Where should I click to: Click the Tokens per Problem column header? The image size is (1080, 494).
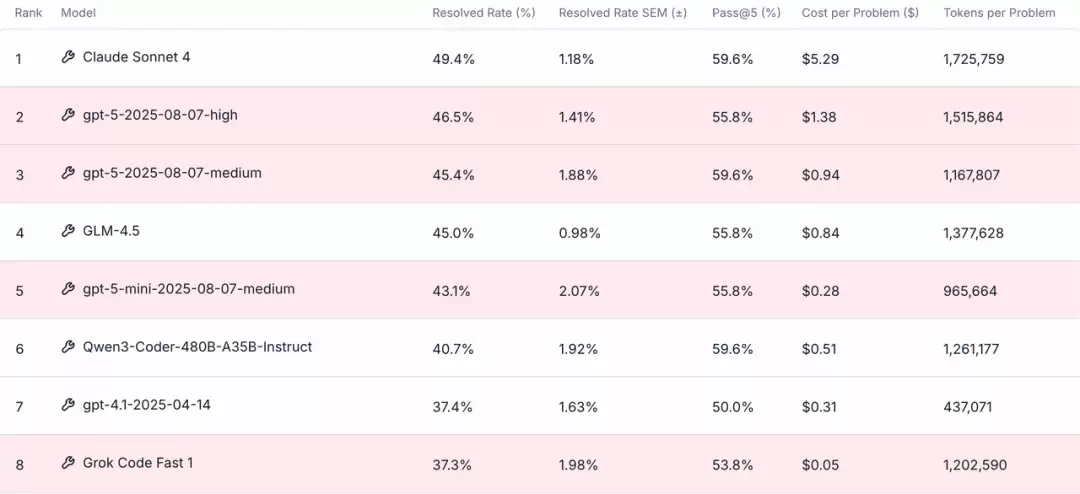(x=999, y=13)
